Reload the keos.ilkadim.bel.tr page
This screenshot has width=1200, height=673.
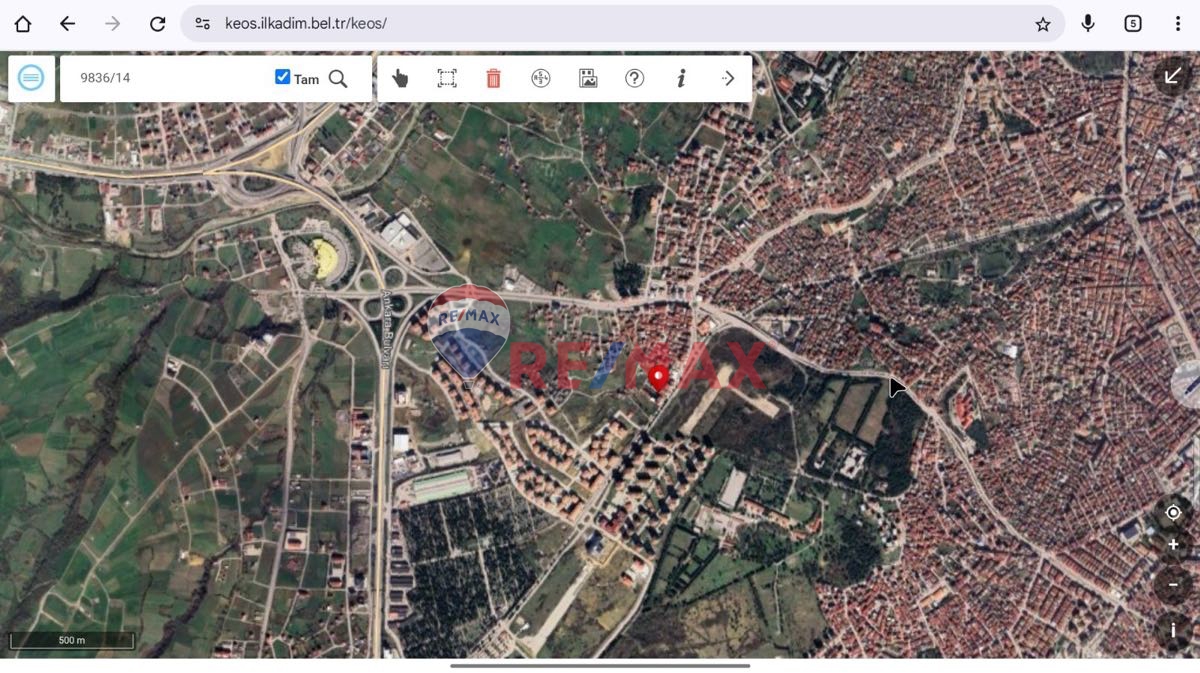[157, 22]
